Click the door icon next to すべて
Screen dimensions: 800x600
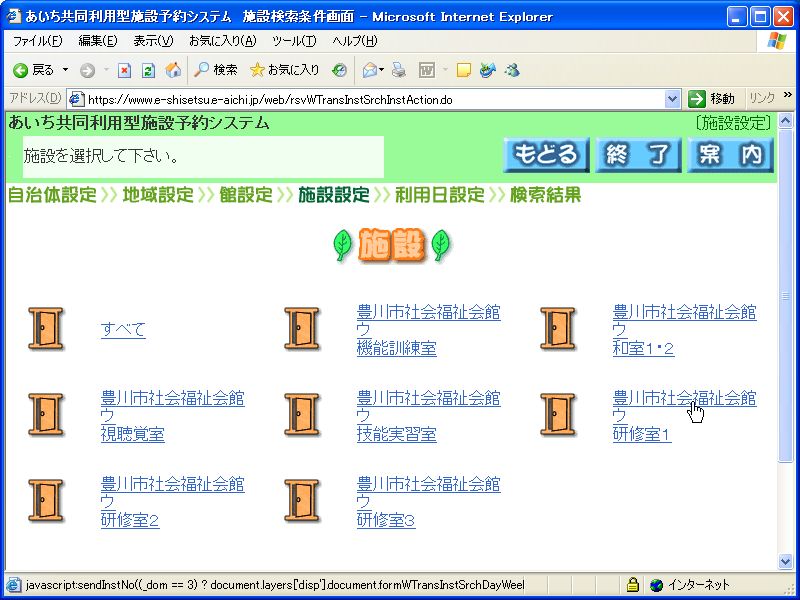tap(45, 329)
